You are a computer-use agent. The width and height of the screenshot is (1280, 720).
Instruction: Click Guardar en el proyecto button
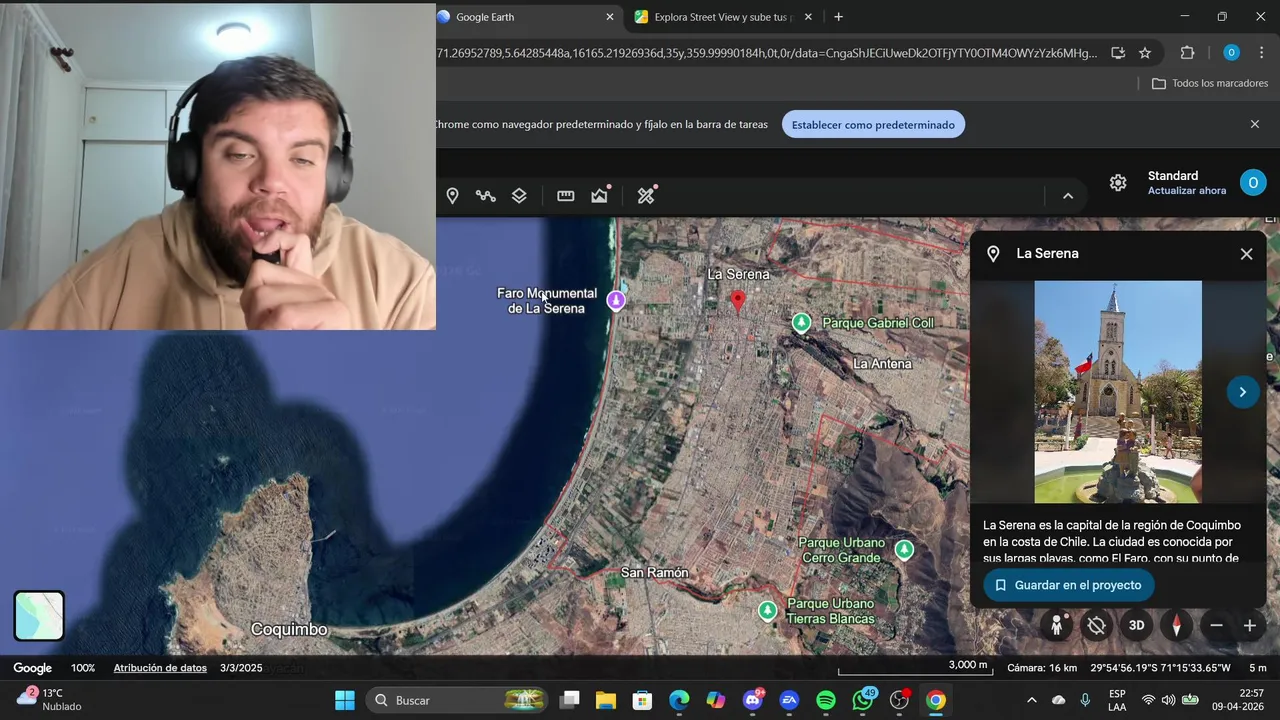(1068, 585)
